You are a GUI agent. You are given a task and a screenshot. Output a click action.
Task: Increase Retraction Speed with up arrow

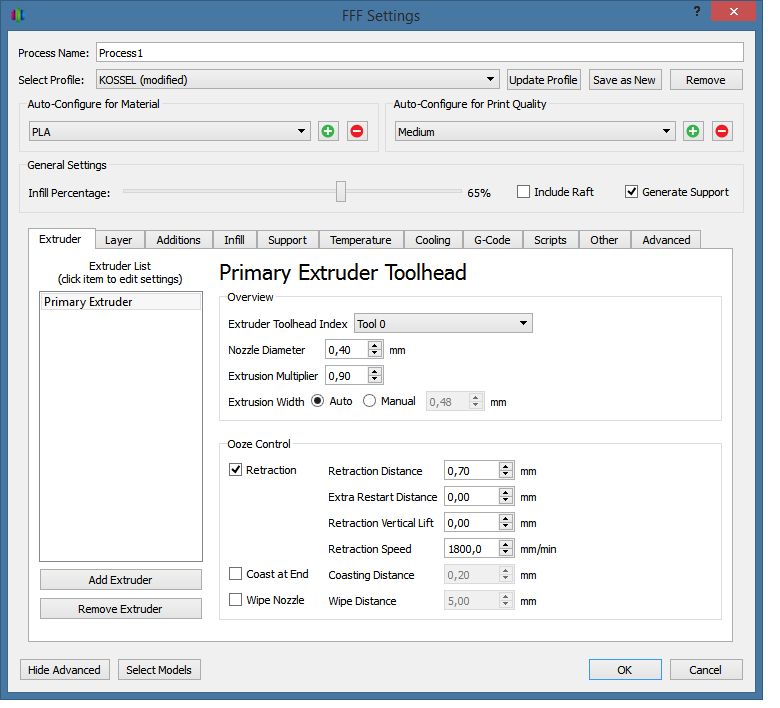506,544
